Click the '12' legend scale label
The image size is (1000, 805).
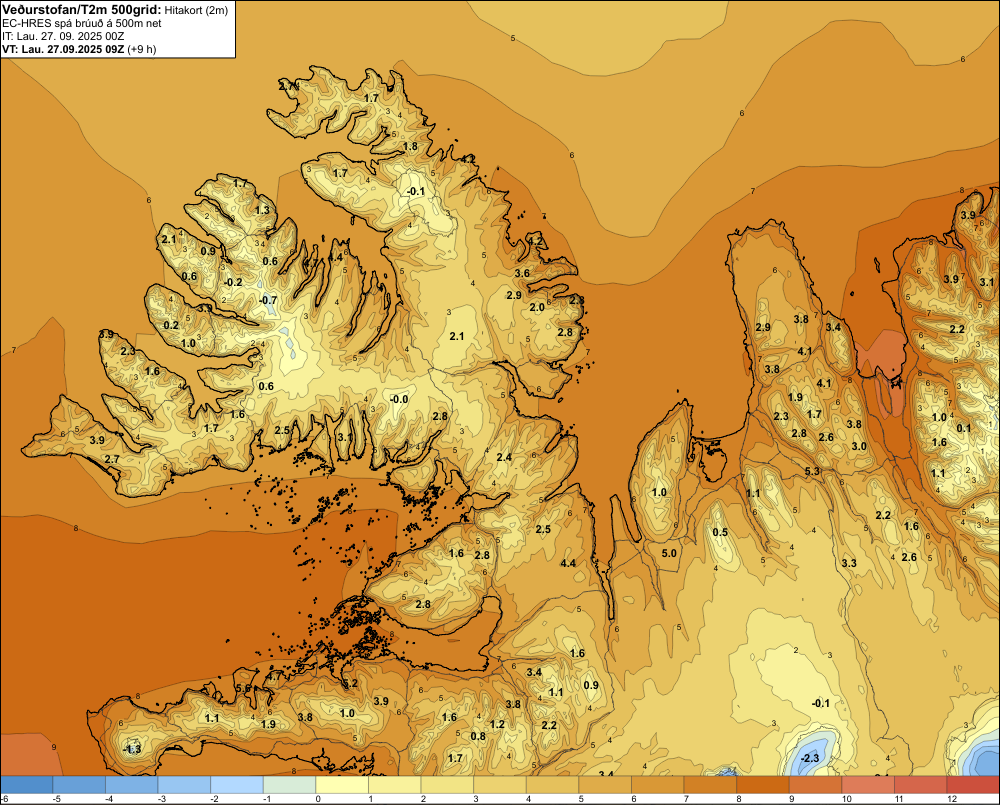[952, 799]
